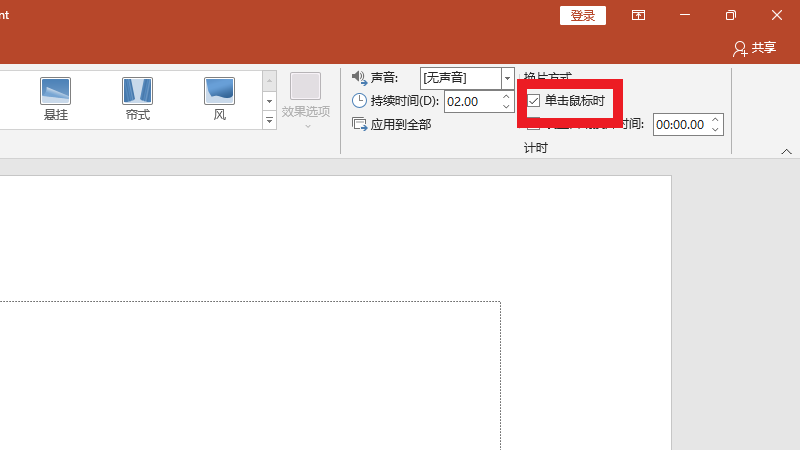This screenshot has width=800, height=450.
Task: Click the 持续时间 duration input field
Action: click(x=470, y=101)
